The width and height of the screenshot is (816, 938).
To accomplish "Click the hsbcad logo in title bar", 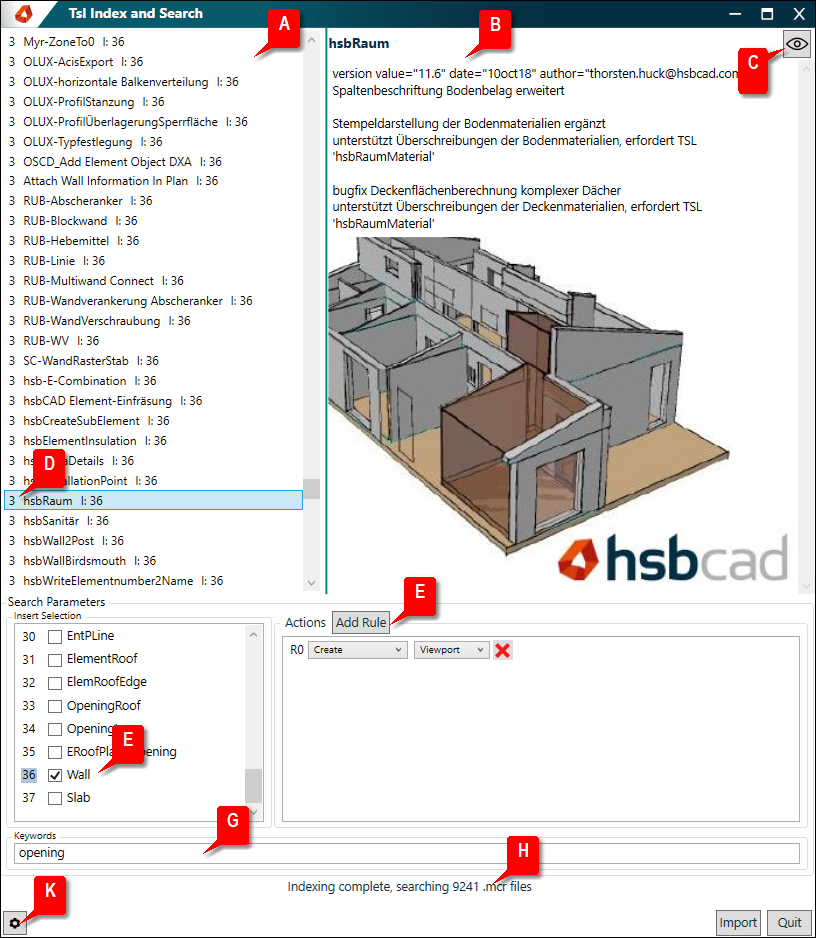I will tap(23, 13).
